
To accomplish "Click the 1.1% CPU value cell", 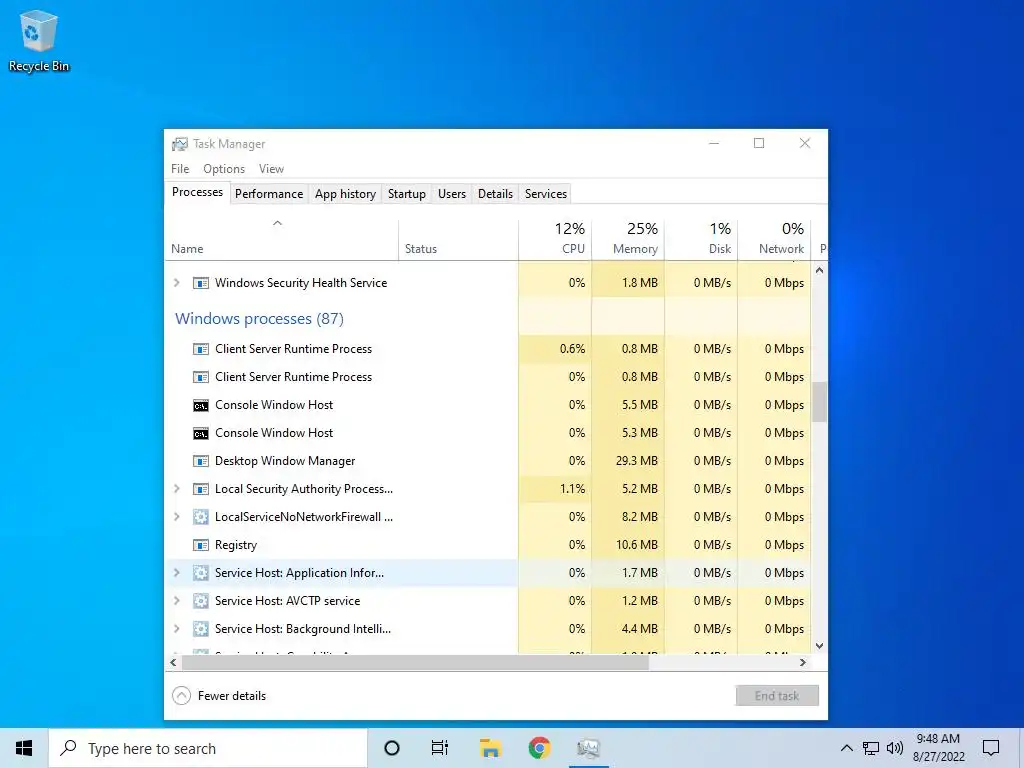I will pos(555,488).
